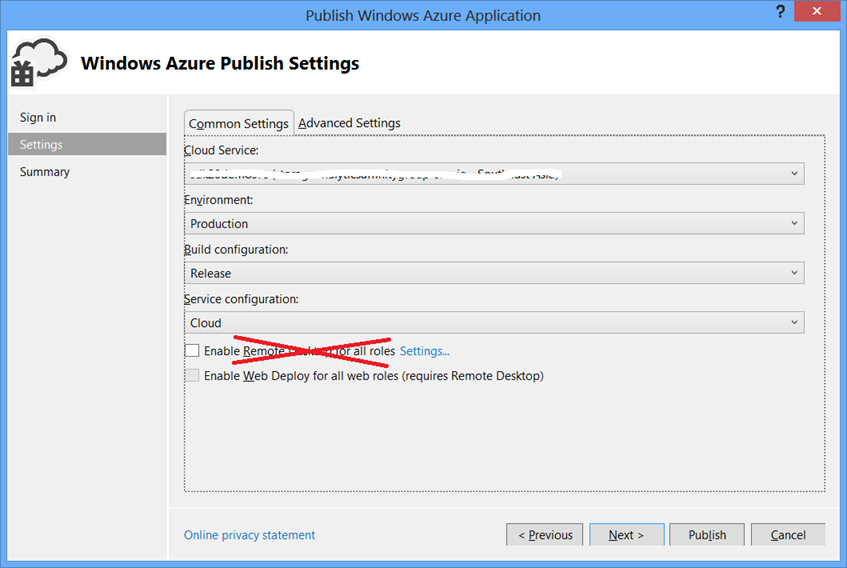This screenshot has height=568, width=847.
Task: Open the Summary step in sidebar
Action: coord(45,172)
